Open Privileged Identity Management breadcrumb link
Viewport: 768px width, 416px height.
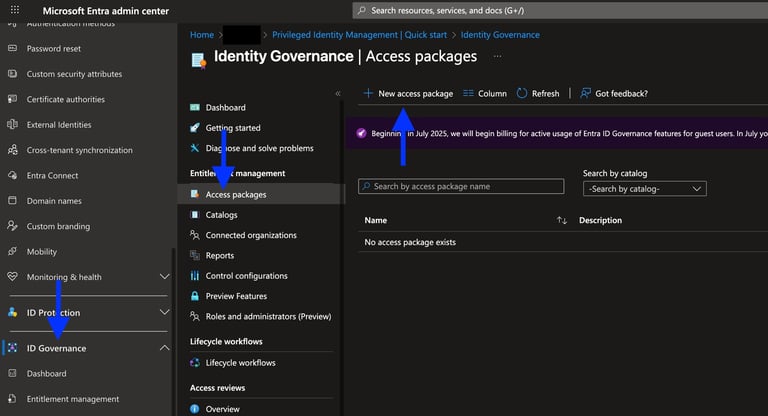(x=360, y=35)
